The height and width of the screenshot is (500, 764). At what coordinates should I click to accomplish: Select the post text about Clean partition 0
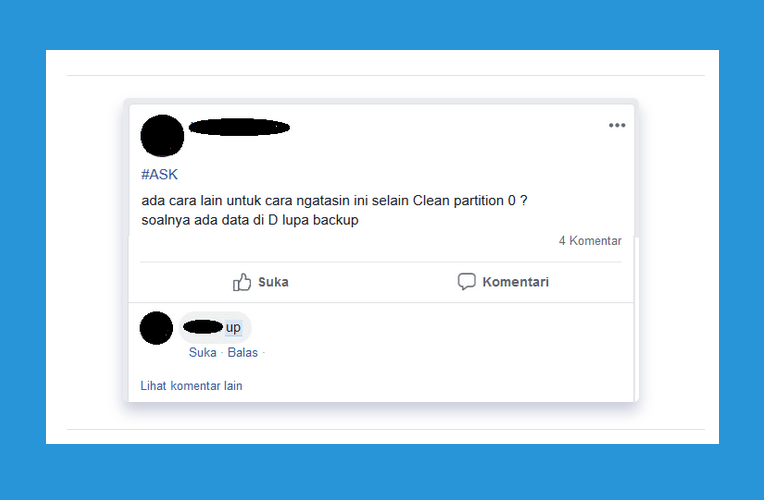334,200
